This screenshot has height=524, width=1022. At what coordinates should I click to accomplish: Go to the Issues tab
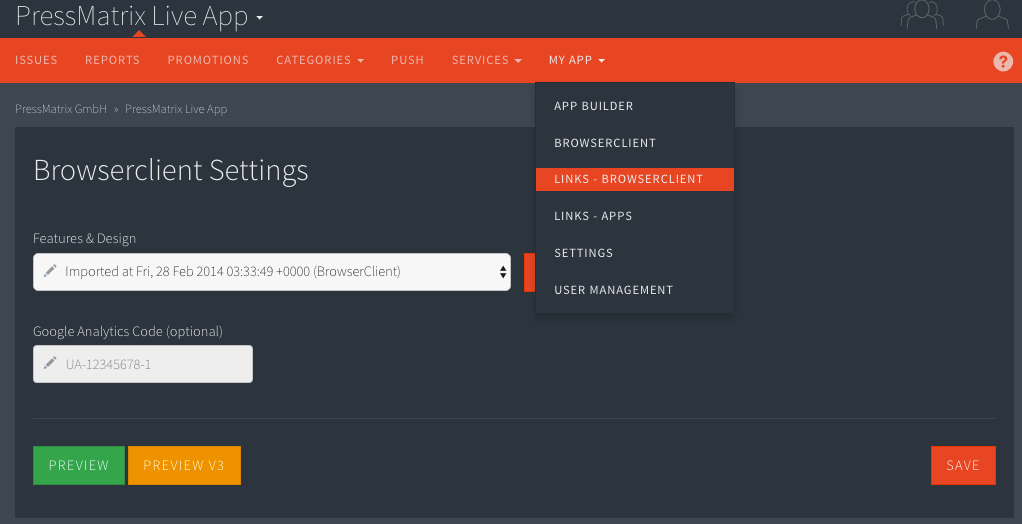[x=36, y=60]
